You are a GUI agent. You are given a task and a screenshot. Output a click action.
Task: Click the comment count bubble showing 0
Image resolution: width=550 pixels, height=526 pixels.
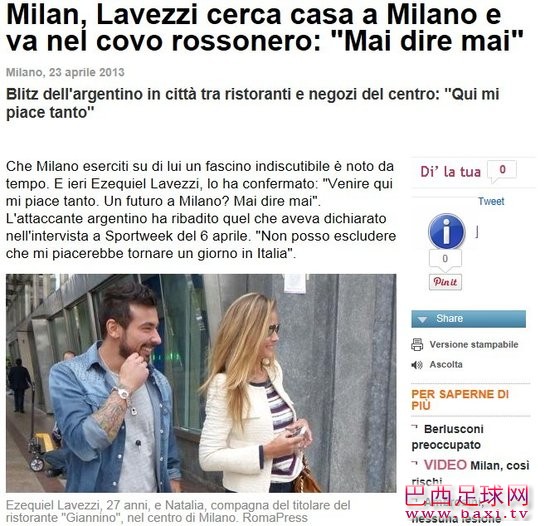[x=502, y=170]
